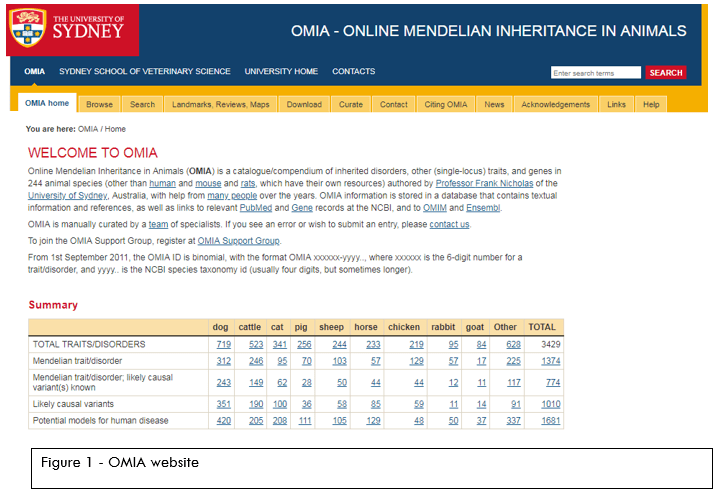Follow the rats link
The image size is (717, 493).
[248, 183]
